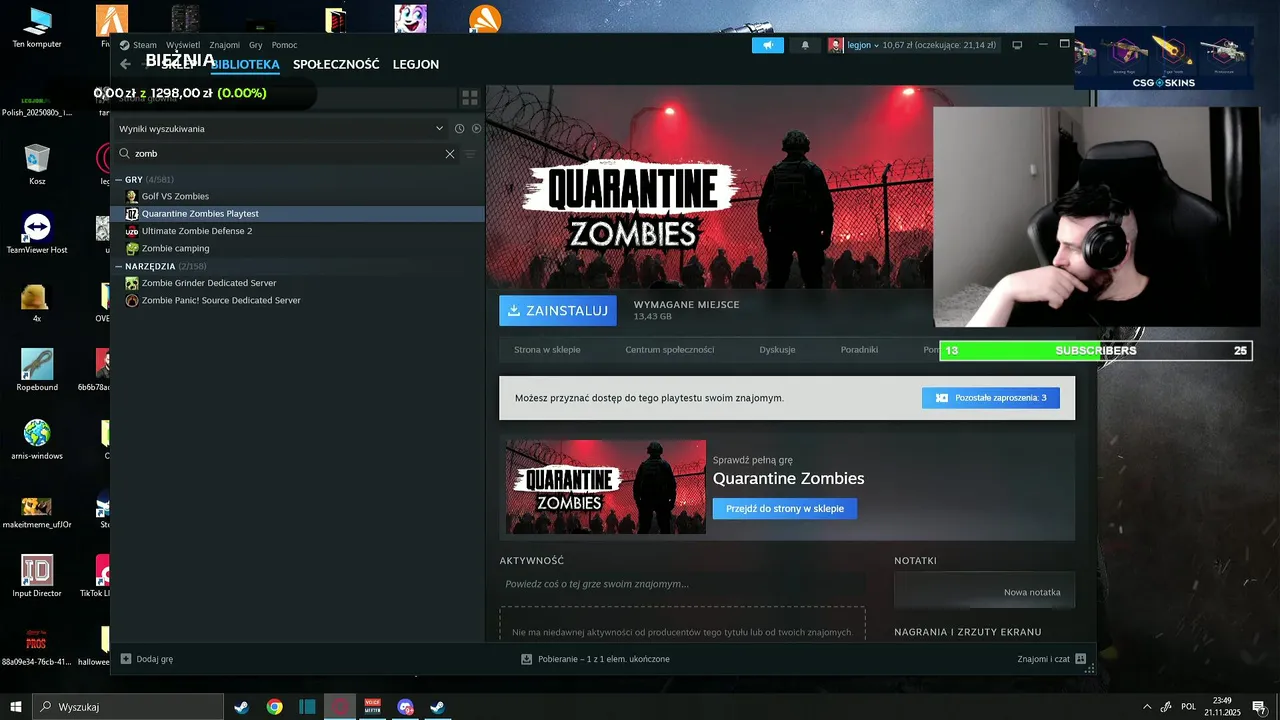Open Input Director desktop icon

(x=37, y=577)
